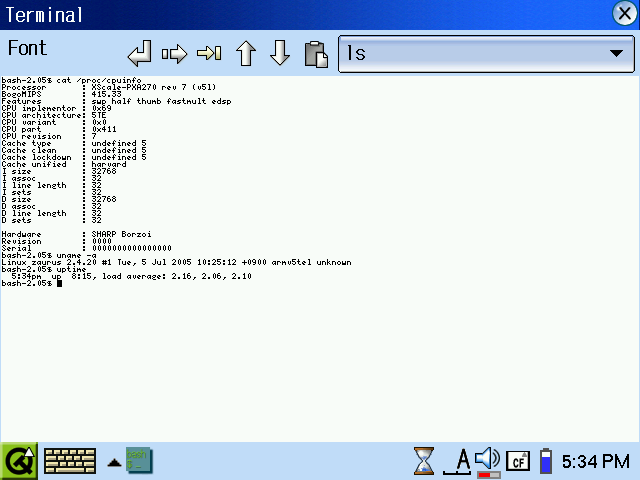This screenshot has width=640, height=480.
Task: Click the 'Cache lockdown' row
Action: coord(74,157)
